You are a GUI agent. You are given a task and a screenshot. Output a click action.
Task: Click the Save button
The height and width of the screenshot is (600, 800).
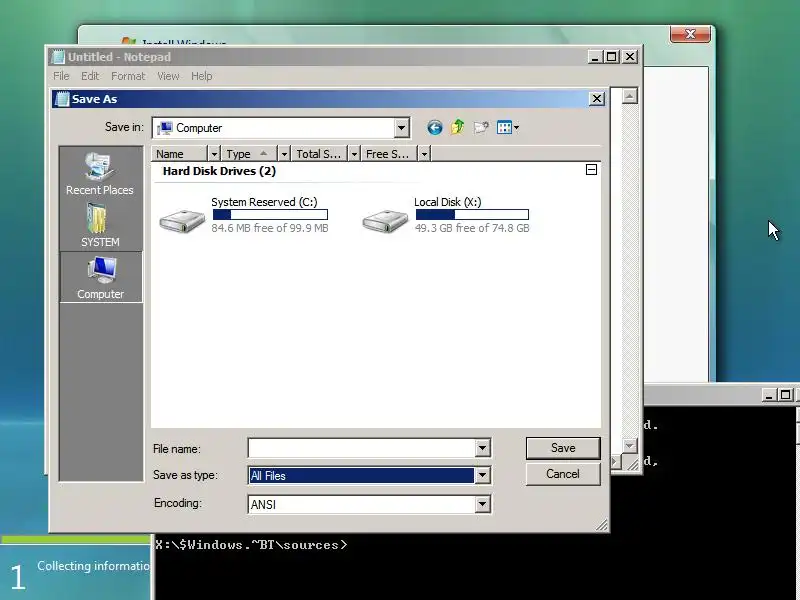tap(563, 448)
